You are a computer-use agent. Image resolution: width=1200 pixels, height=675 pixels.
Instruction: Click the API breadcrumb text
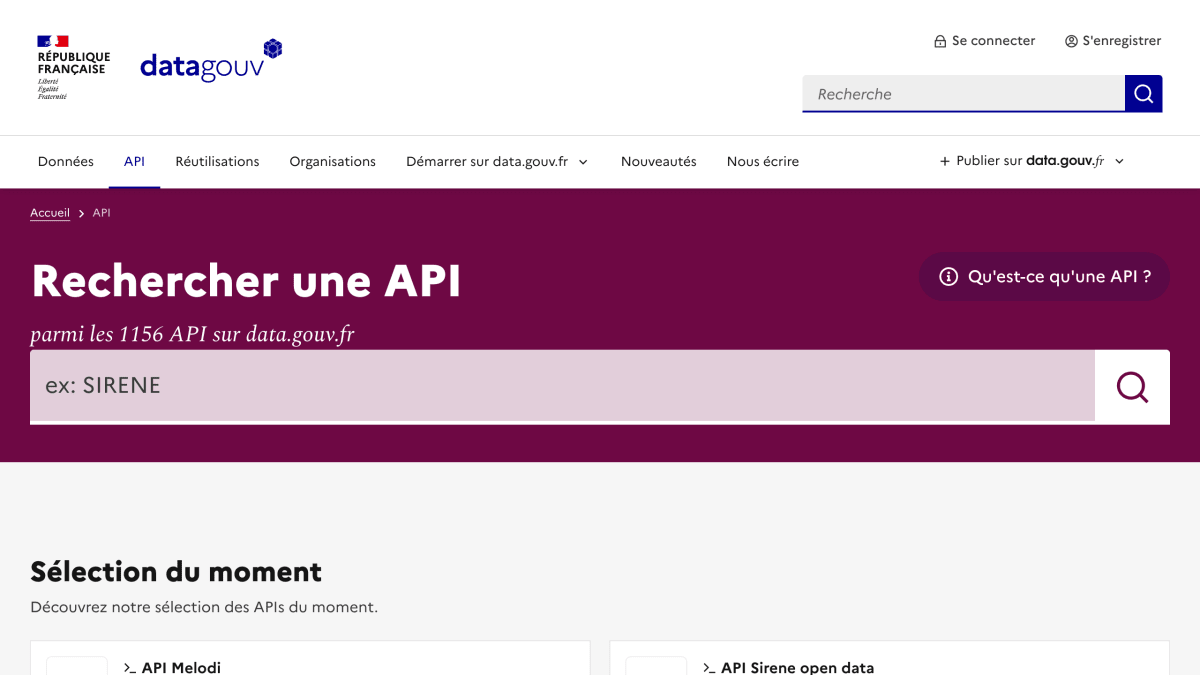click(x=102, y=213)
